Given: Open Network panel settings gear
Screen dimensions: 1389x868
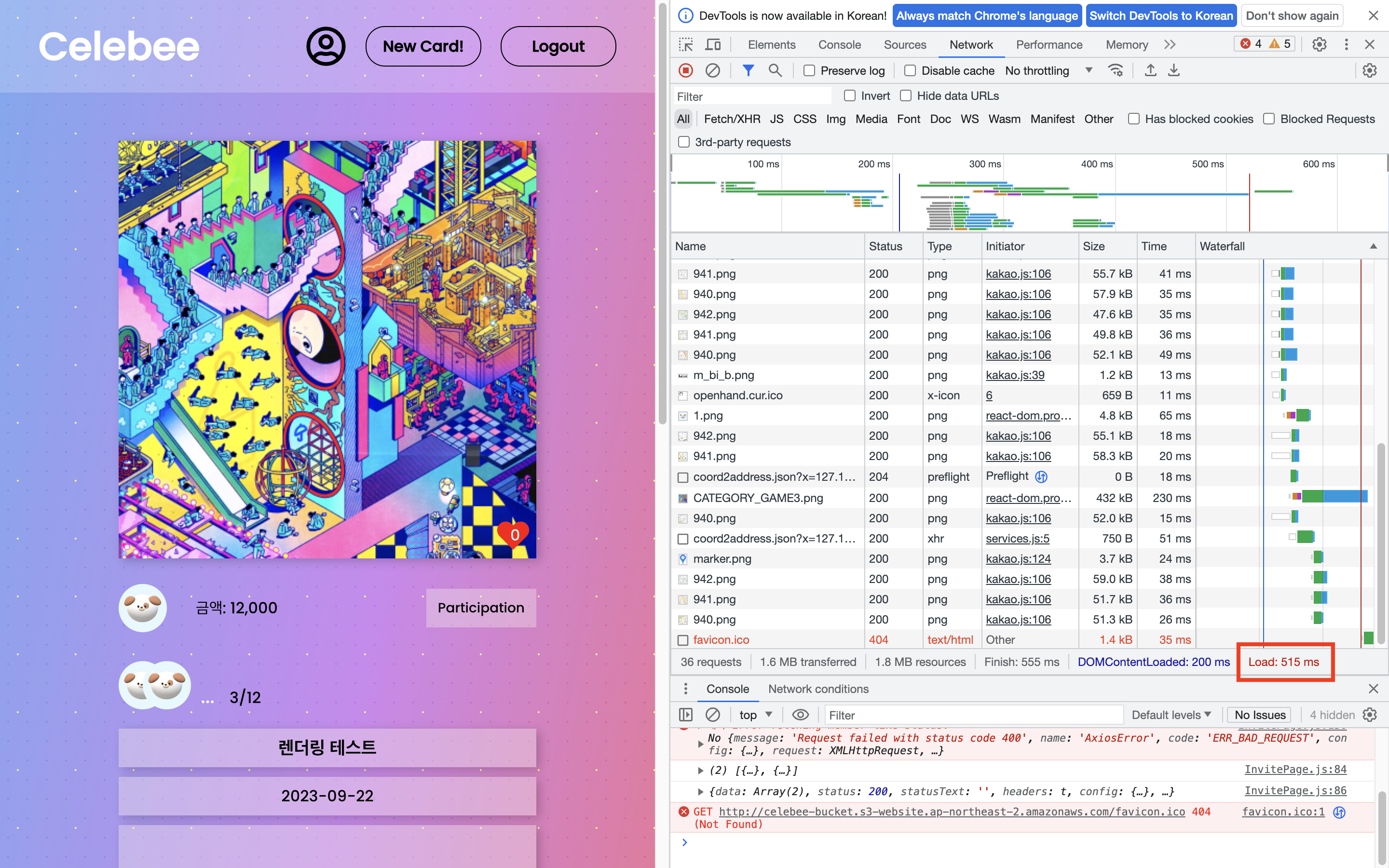Looking at the screenshot, I should [1370, 70].
